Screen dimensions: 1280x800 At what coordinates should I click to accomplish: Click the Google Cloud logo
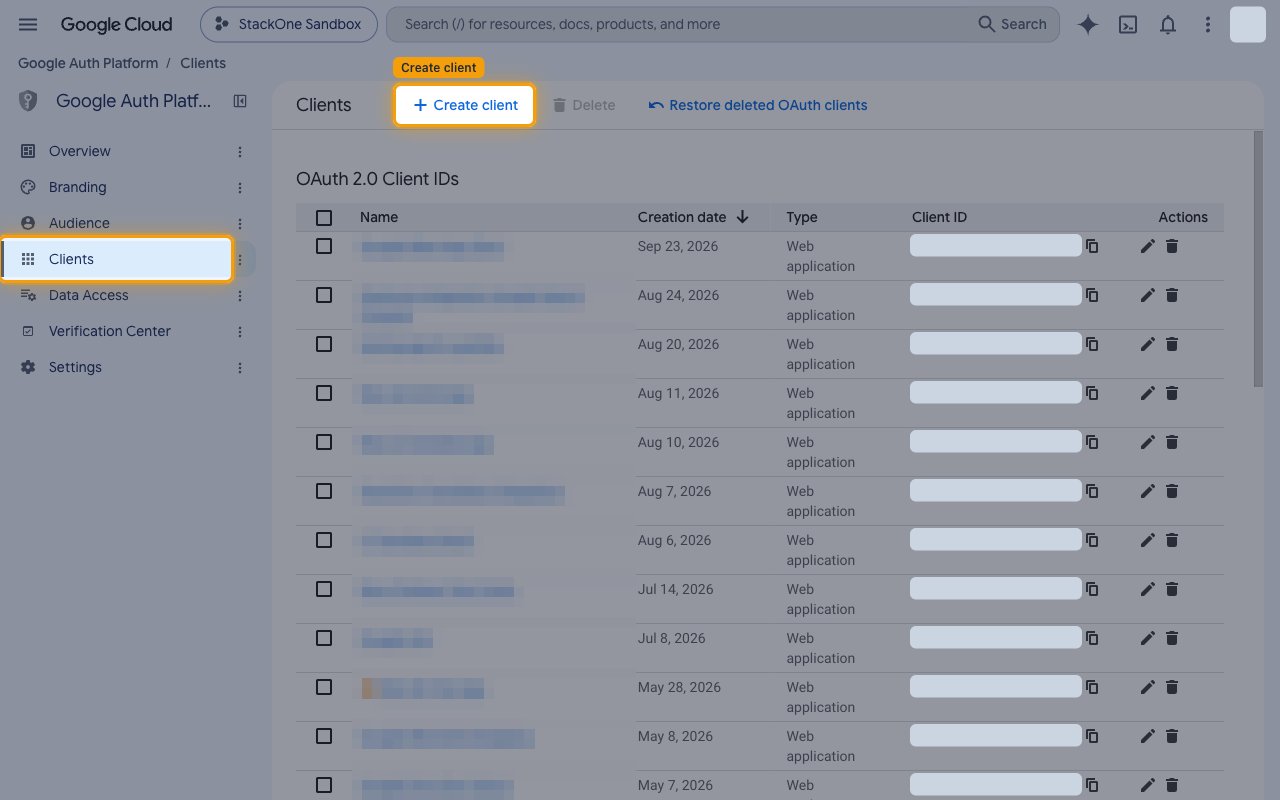[116, 24]
